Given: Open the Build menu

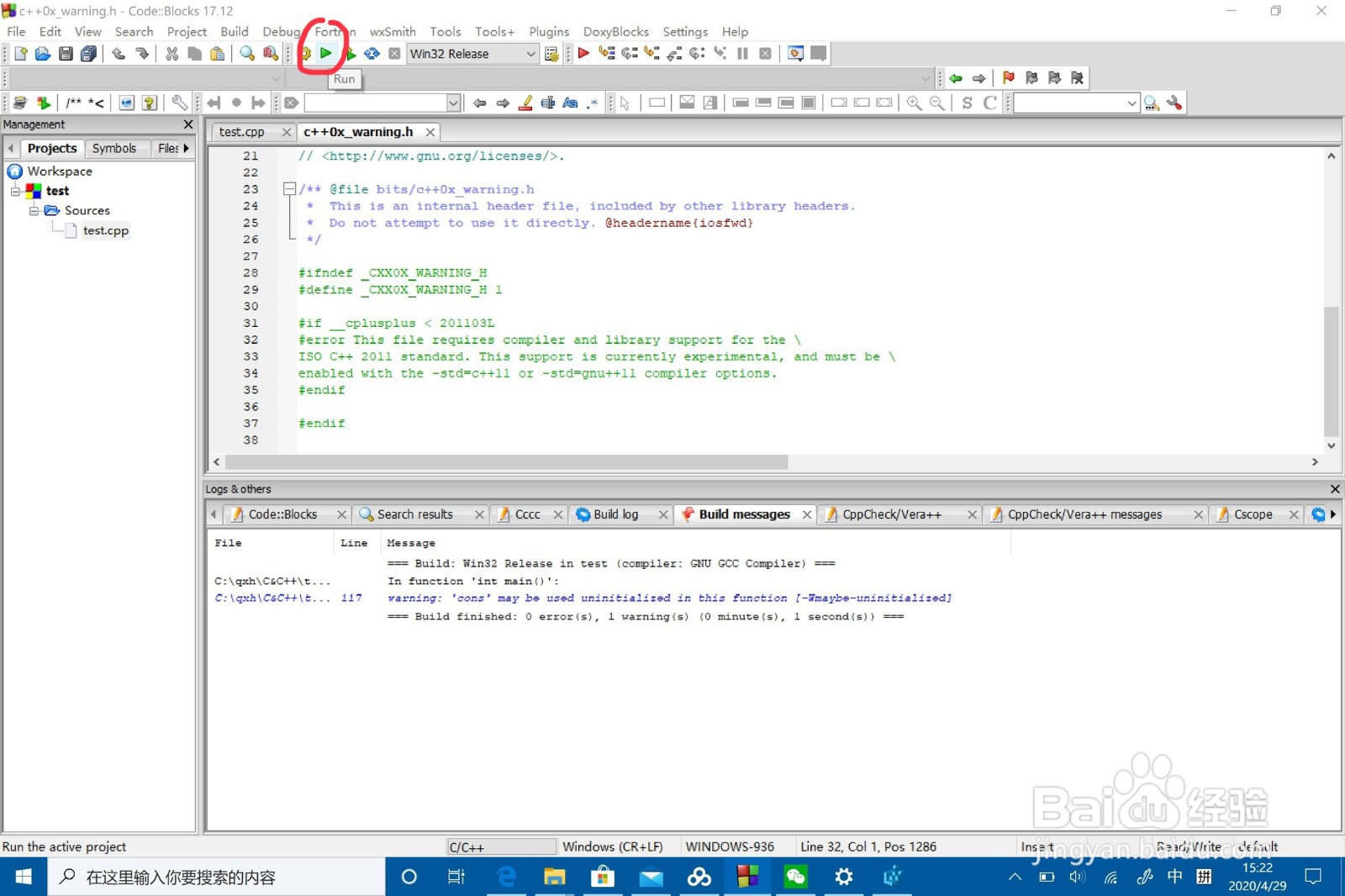Looking at the screenshot, I should (235, 31).
